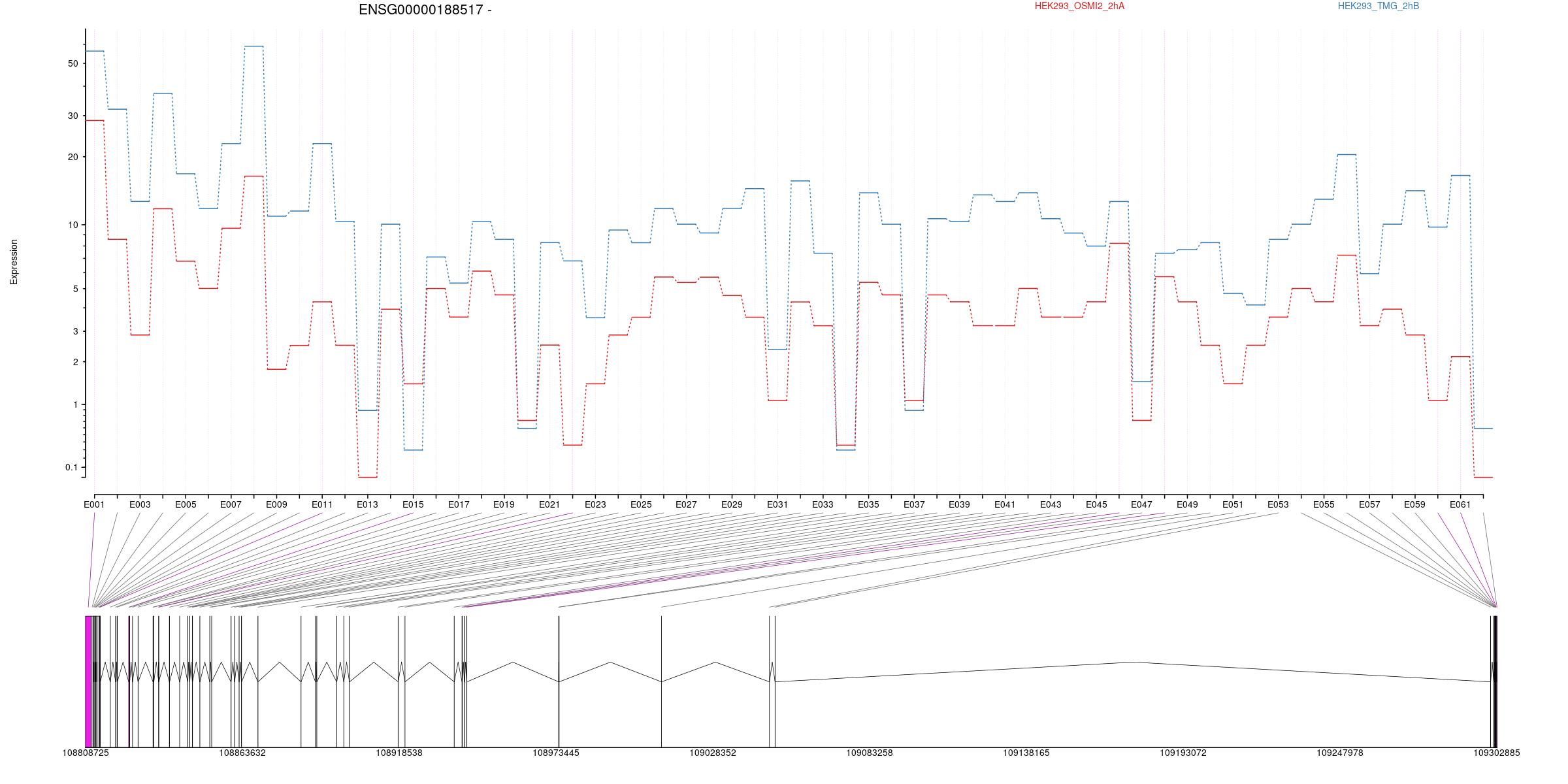This screenshot has width=1568, height=784.
Task: Click y-axis tick value 30
Action: (x=73, y=116)
